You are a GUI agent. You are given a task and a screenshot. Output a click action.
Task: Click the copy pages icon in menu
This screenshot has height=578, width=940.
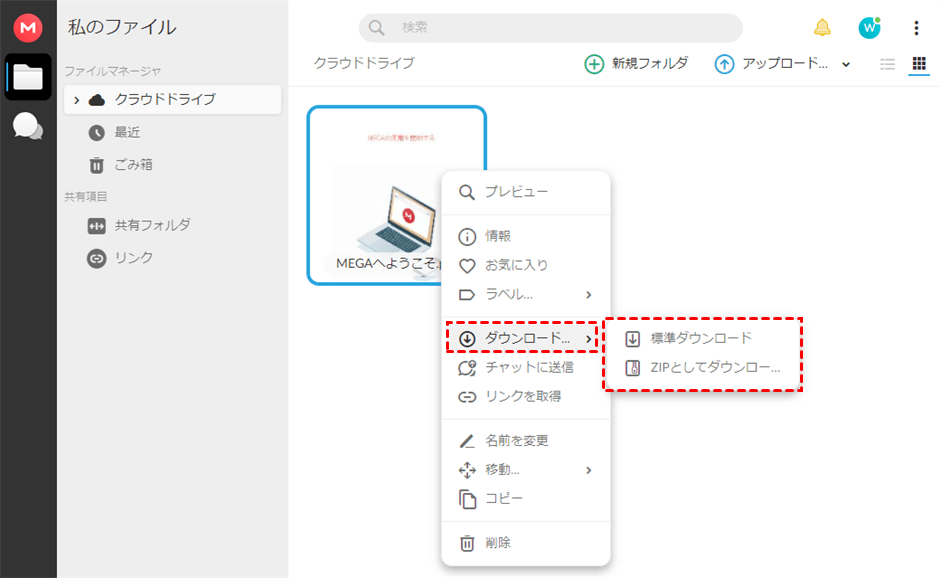click(x=468, y=499)
